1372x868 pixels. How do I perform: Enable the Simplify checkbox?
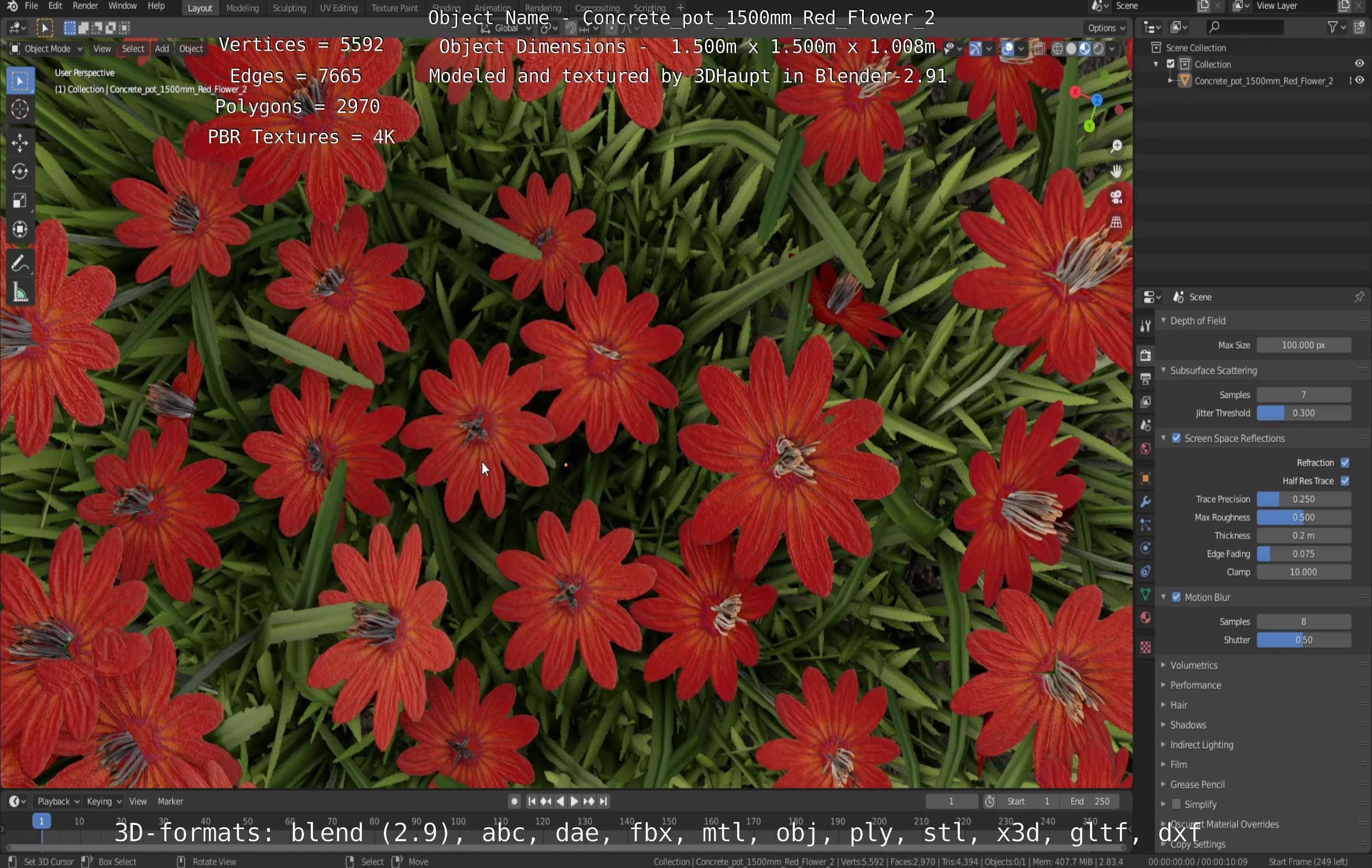click(x=1176, y=804)
